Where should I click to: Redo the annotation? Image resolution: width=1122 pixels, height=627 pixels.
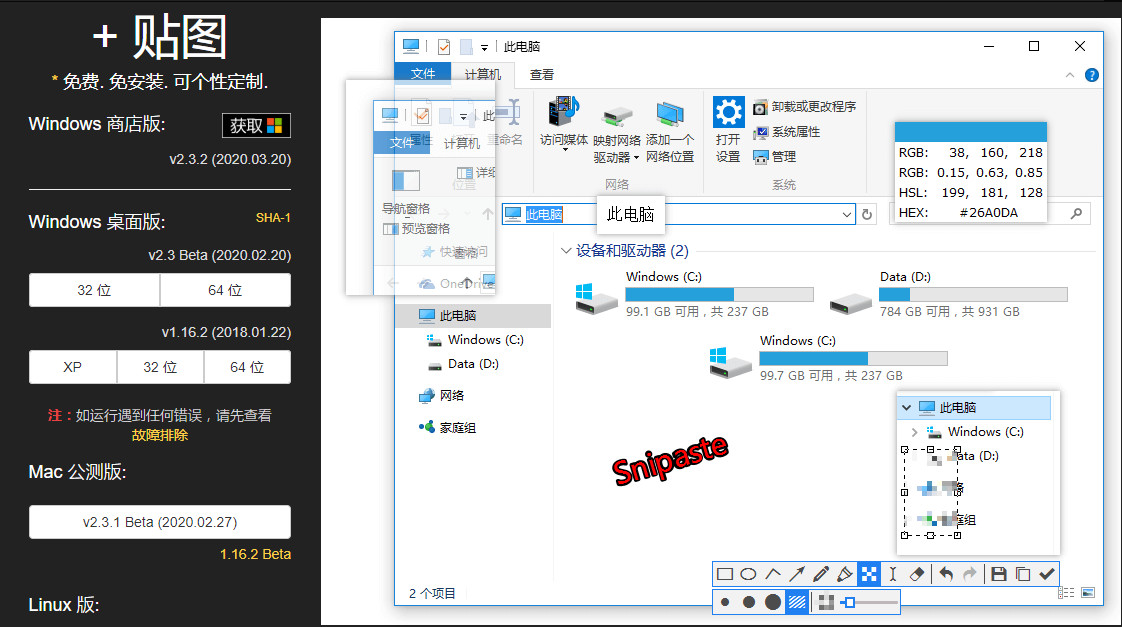tap(970, 574)
